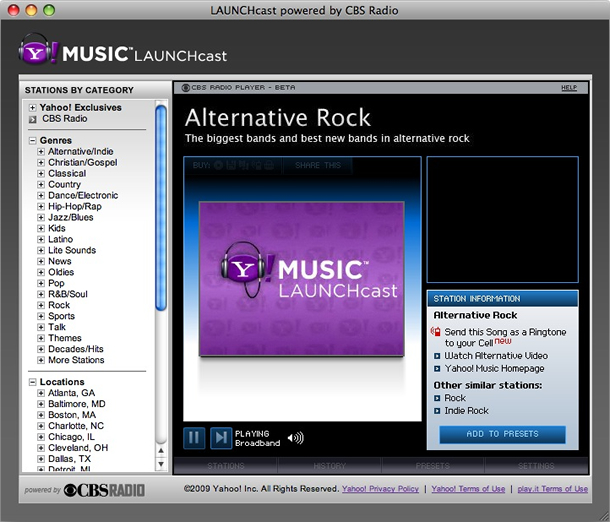Expand the Sports genre
The height and width of the screenshot is (522, 610).
[x=41, y=316]
